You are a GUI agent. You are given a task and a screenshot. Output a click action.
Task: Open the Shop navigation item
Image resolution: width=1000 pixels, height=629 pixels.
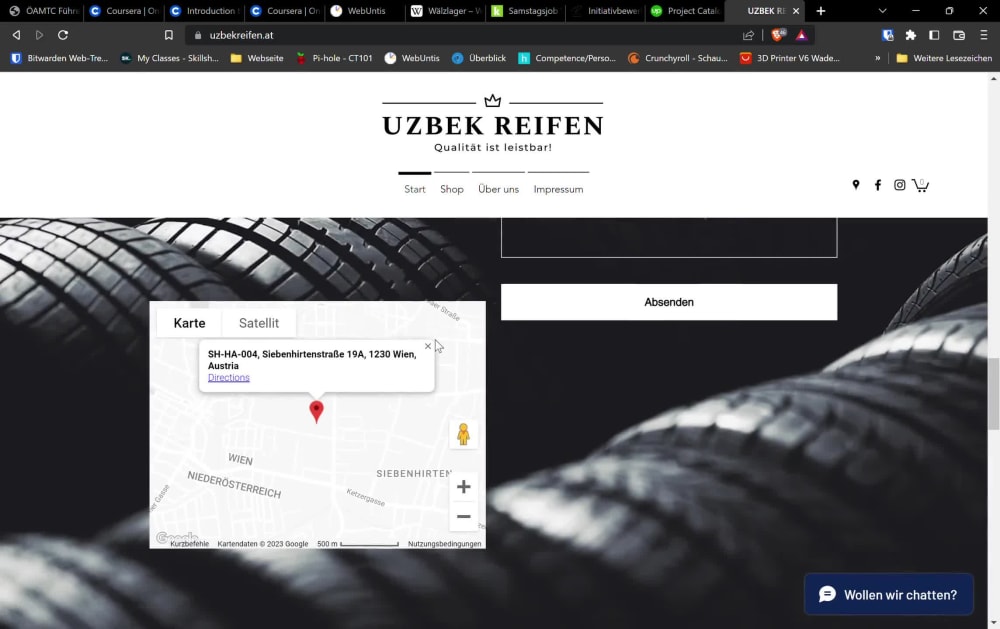[x=452, y=189]
